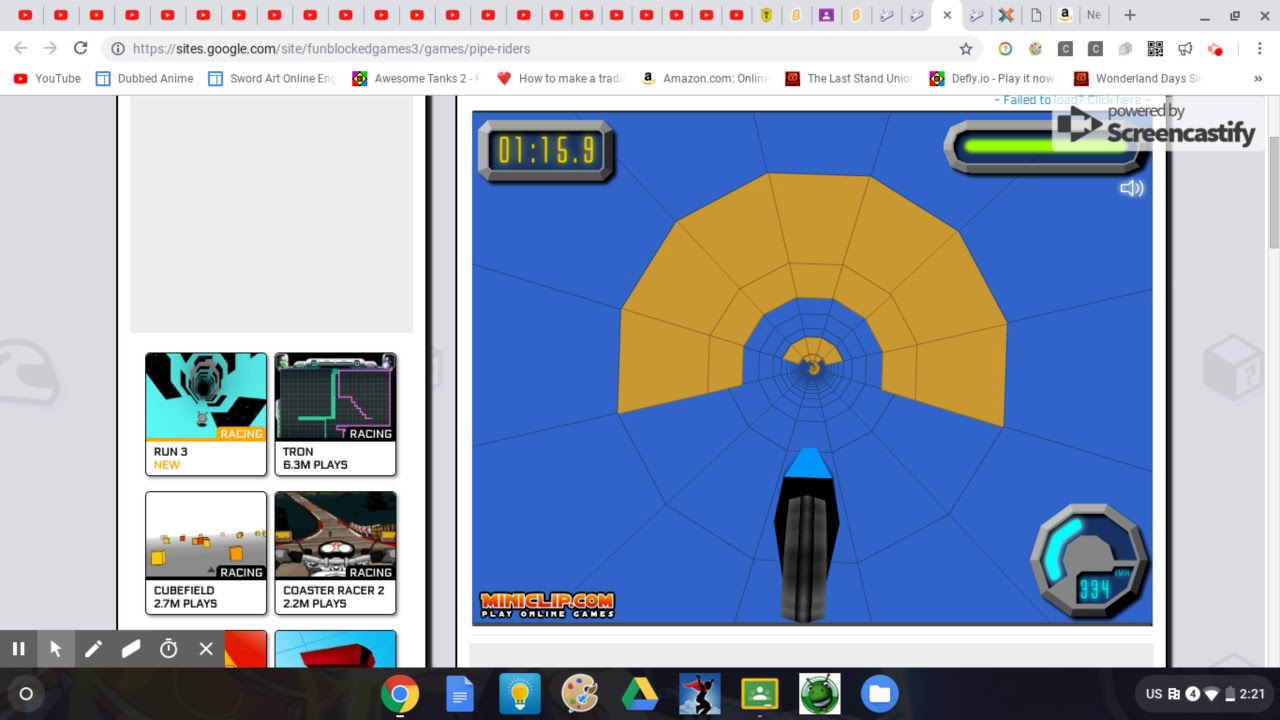Viewport: 1280px width, 720px height.
Task: Open a new browser tab
Action: tap(1129, 15)
